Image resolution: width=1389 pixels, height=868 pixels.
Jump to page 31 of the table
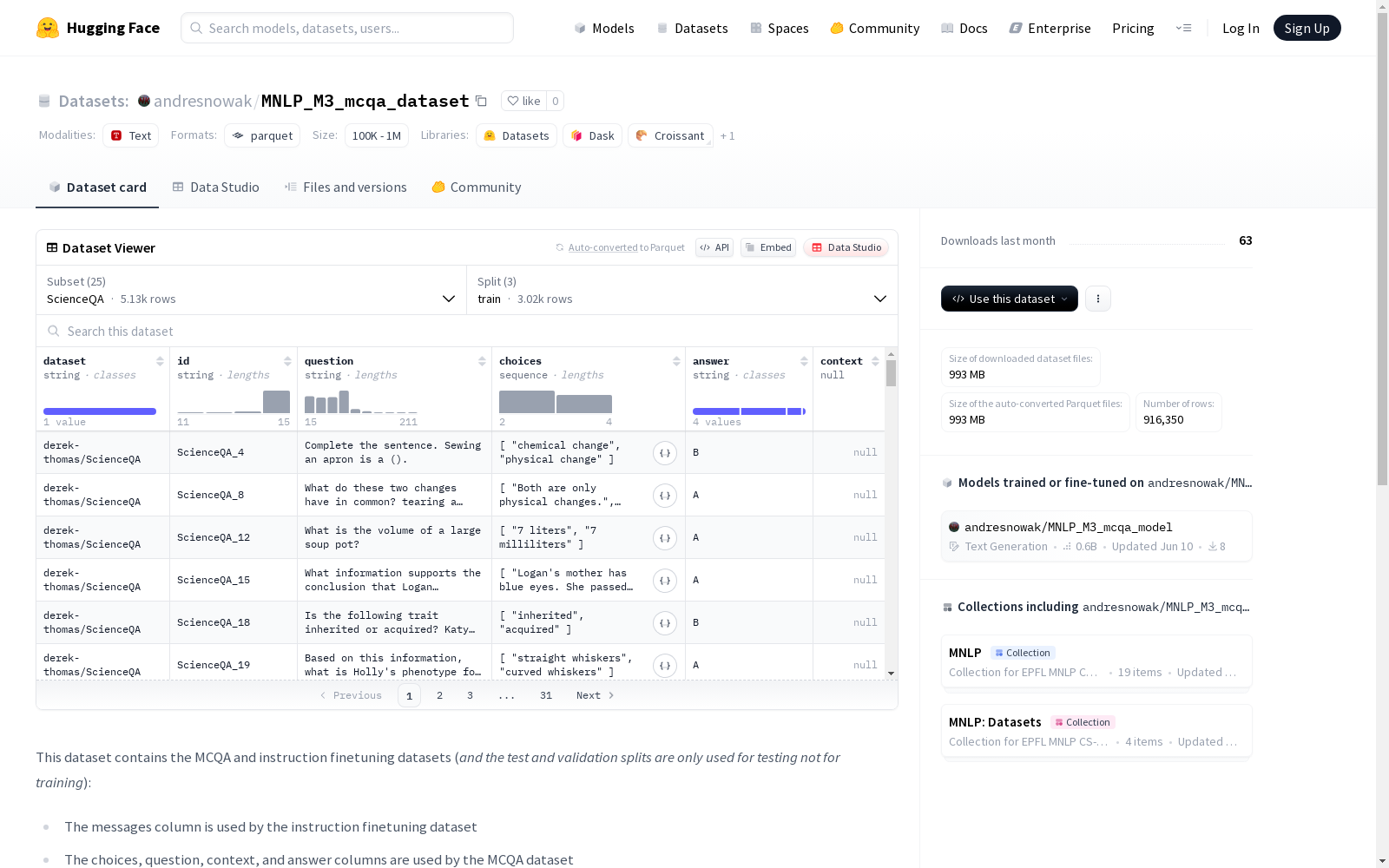[546, 695]
